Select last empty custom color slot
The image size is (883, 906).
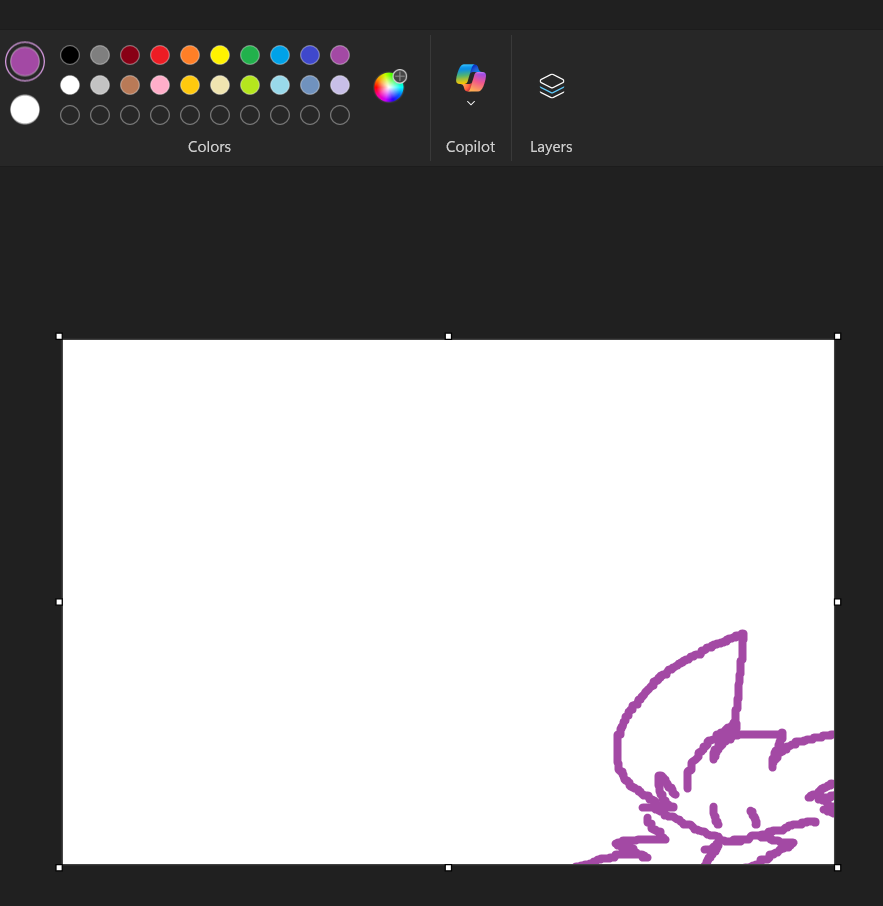click(x=340, y=115)
